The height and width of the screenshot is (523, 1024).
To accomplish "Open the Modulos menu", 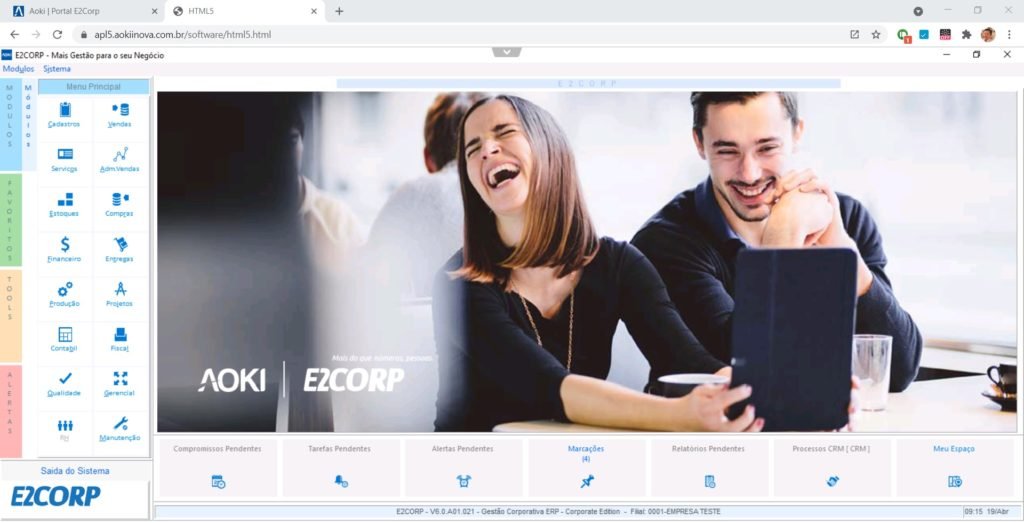I will pos(18,69).
